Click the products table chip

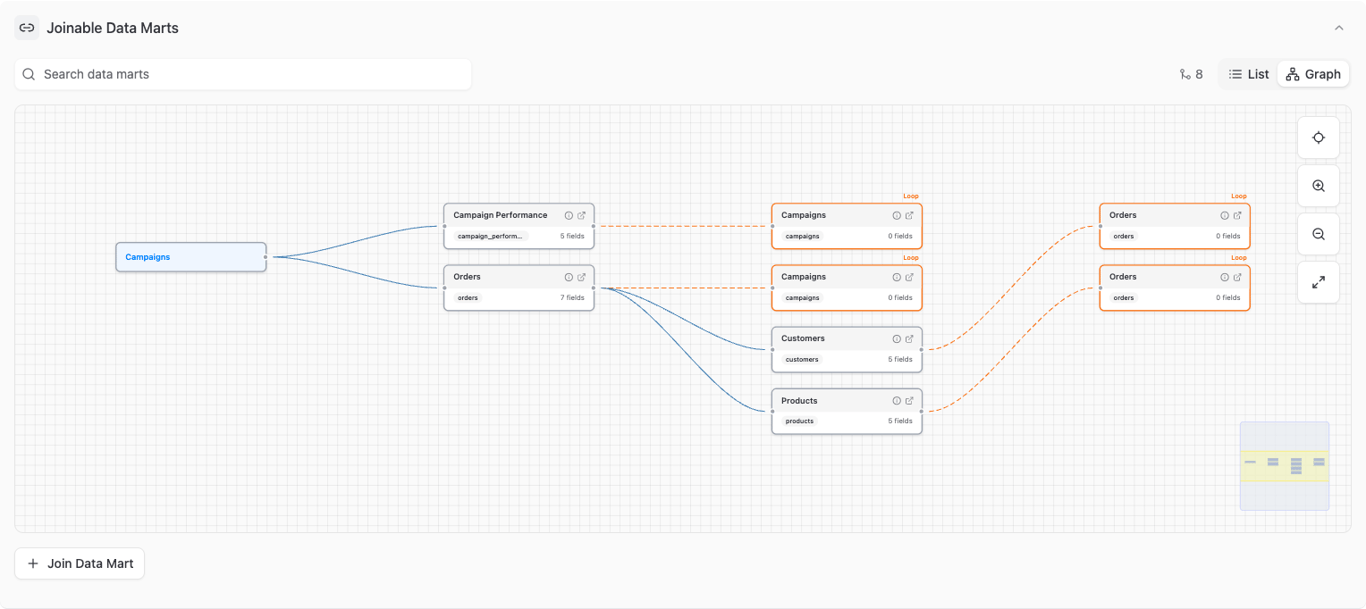click(x=800, y=421)
